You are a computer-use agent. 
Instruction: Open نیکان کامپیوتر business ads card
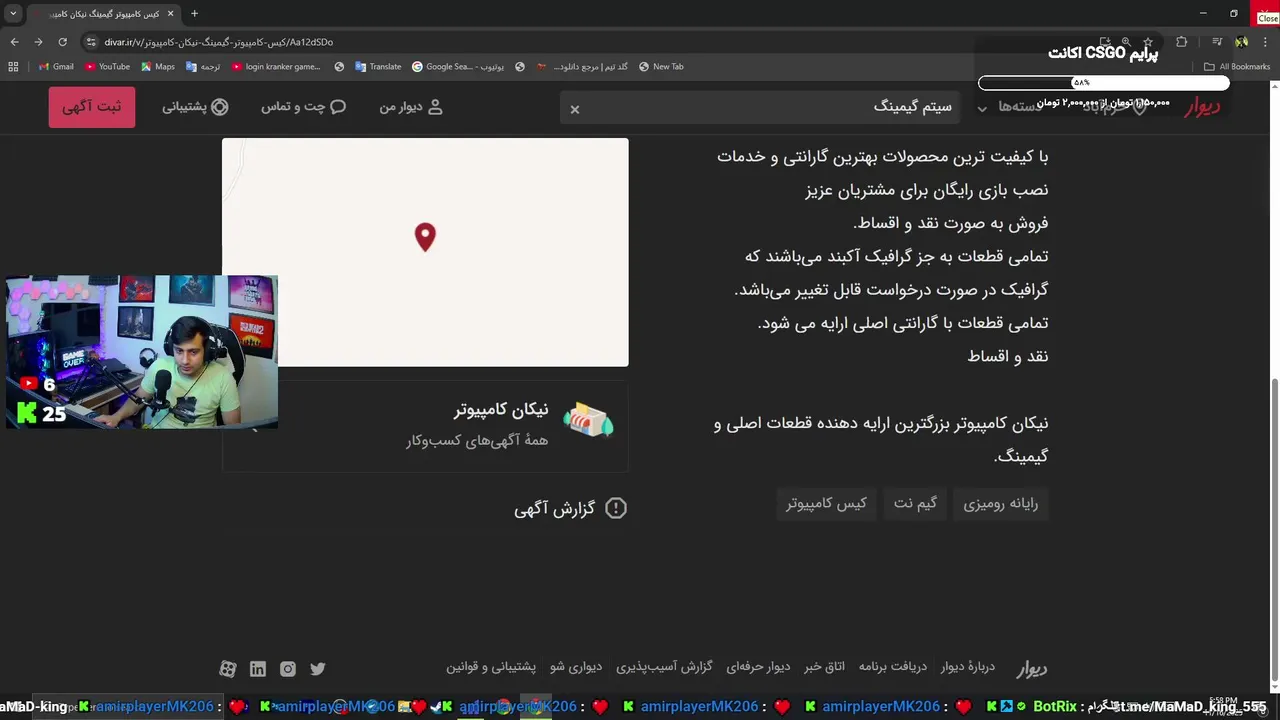point(425,424)
